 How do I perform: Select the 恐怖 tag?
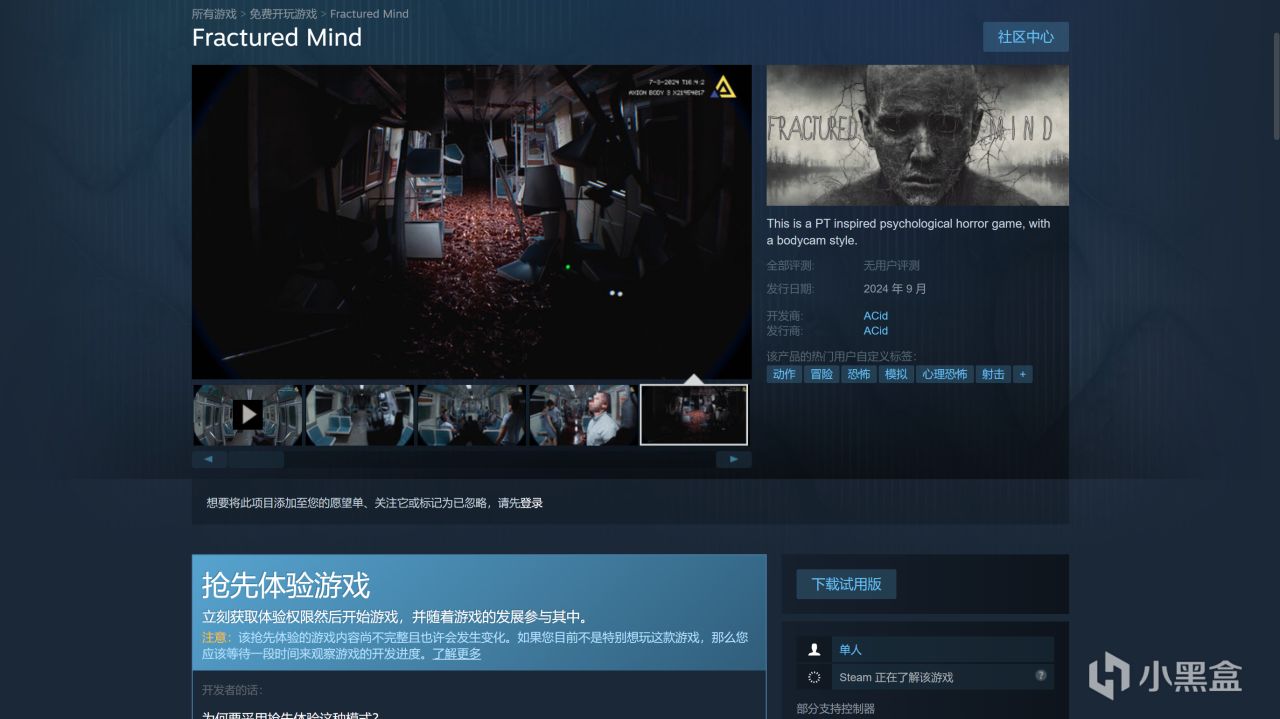click(859, 374)
